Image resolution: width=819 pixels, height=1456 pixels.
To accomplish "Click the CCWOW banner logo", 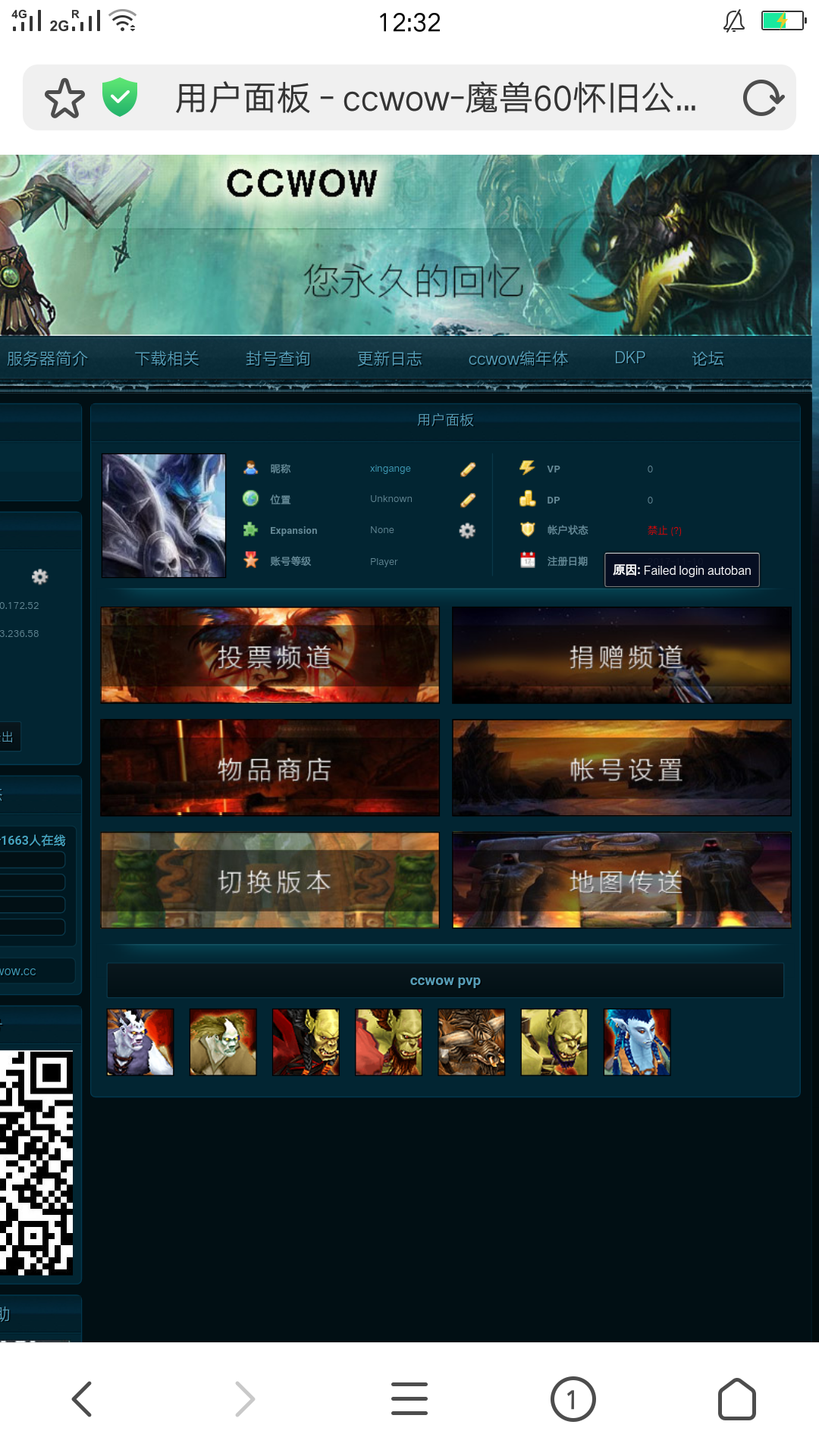I will (x=302, y=184).
